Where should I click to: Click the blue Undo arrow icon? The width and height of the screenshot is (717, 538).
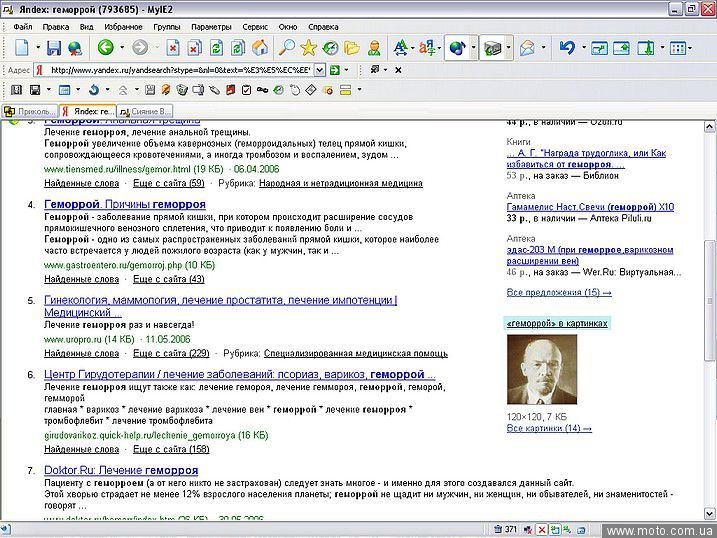pyautogui.click(x=567, y=48)
